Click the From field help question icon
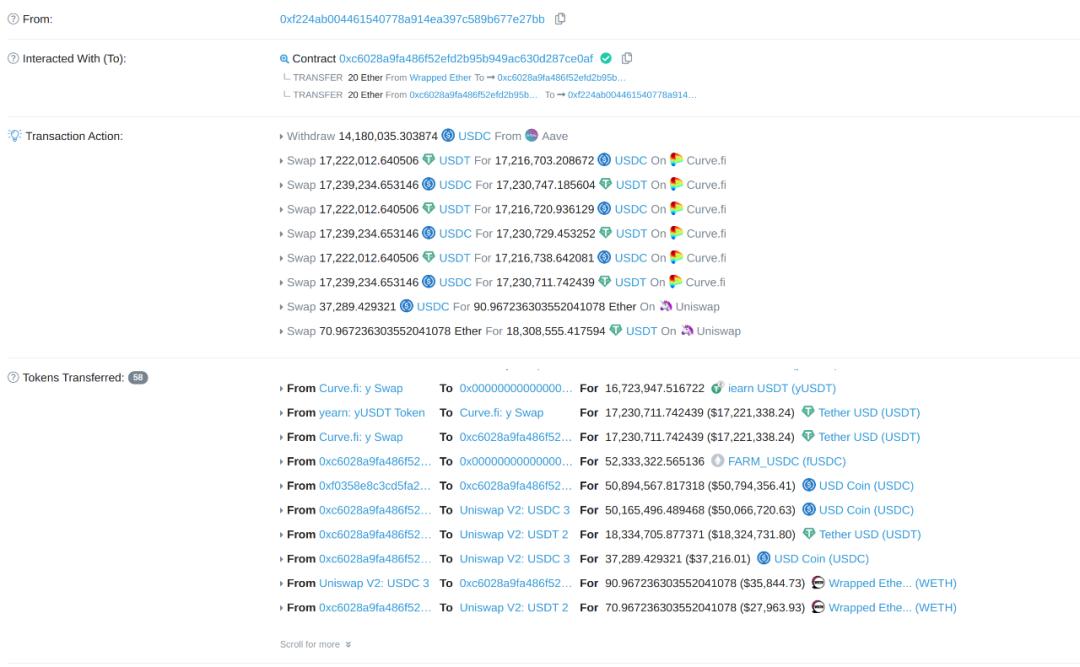Image resolution: width=1080 pixels, height=667 pixels. [x=13, y=19]
